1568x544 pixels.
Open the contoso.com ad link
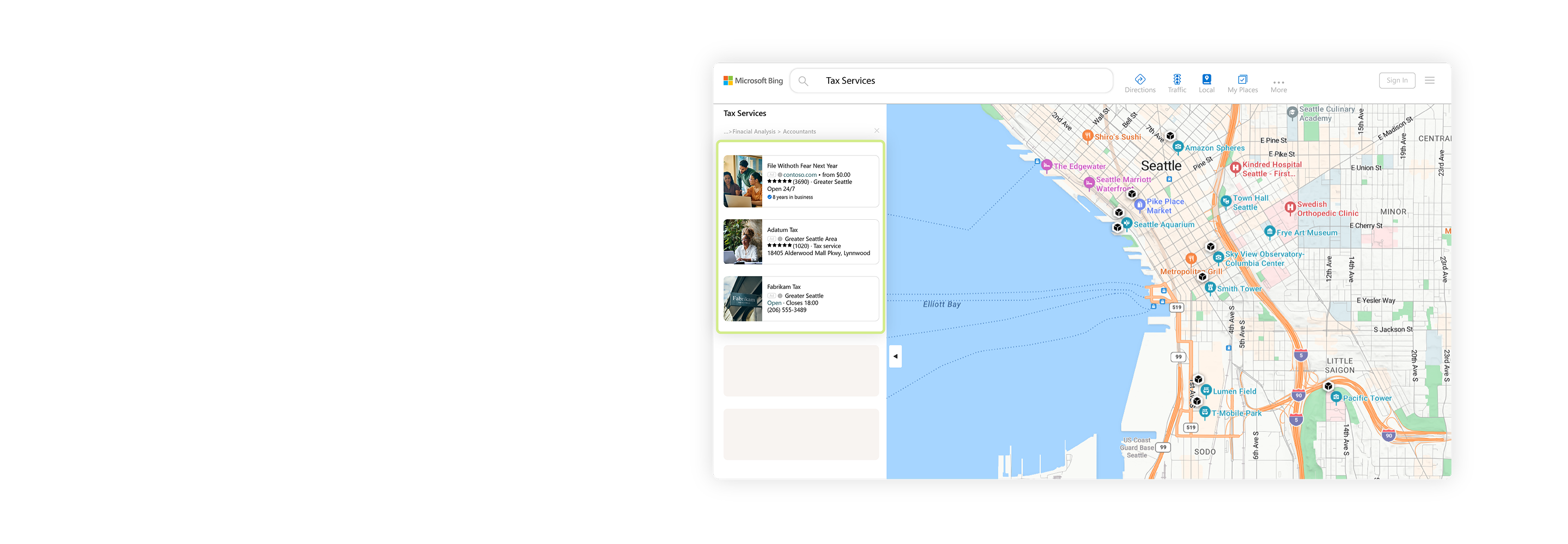799,175
